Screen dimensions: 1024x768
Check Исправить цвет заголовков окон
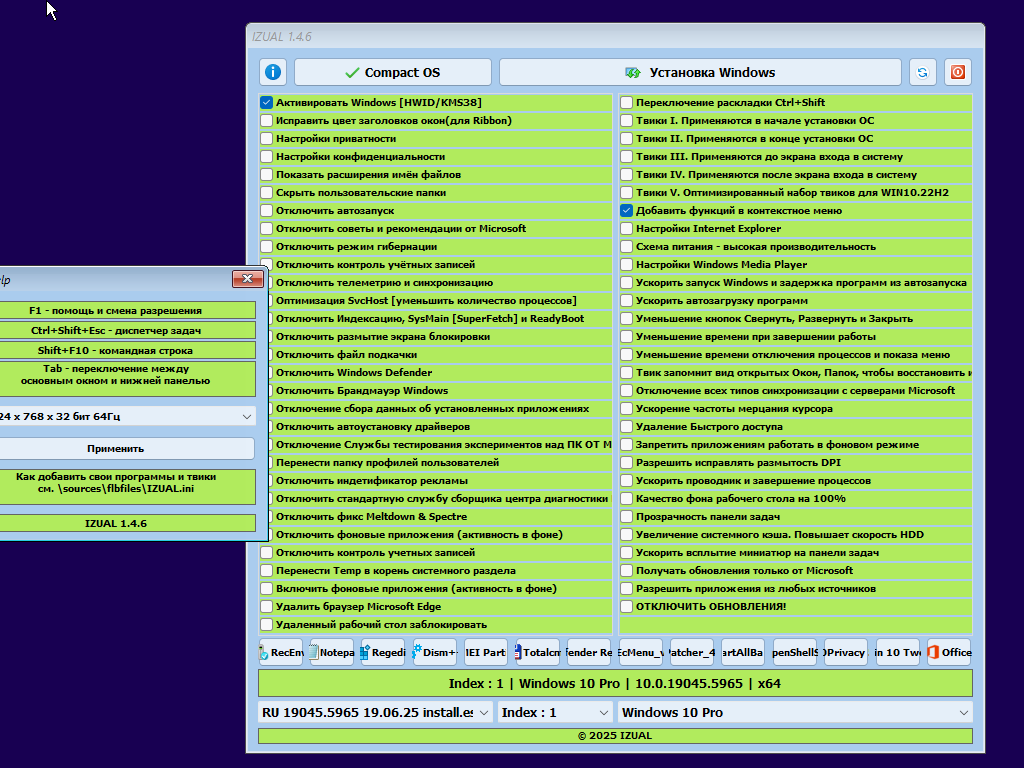(x=266, y=121)
